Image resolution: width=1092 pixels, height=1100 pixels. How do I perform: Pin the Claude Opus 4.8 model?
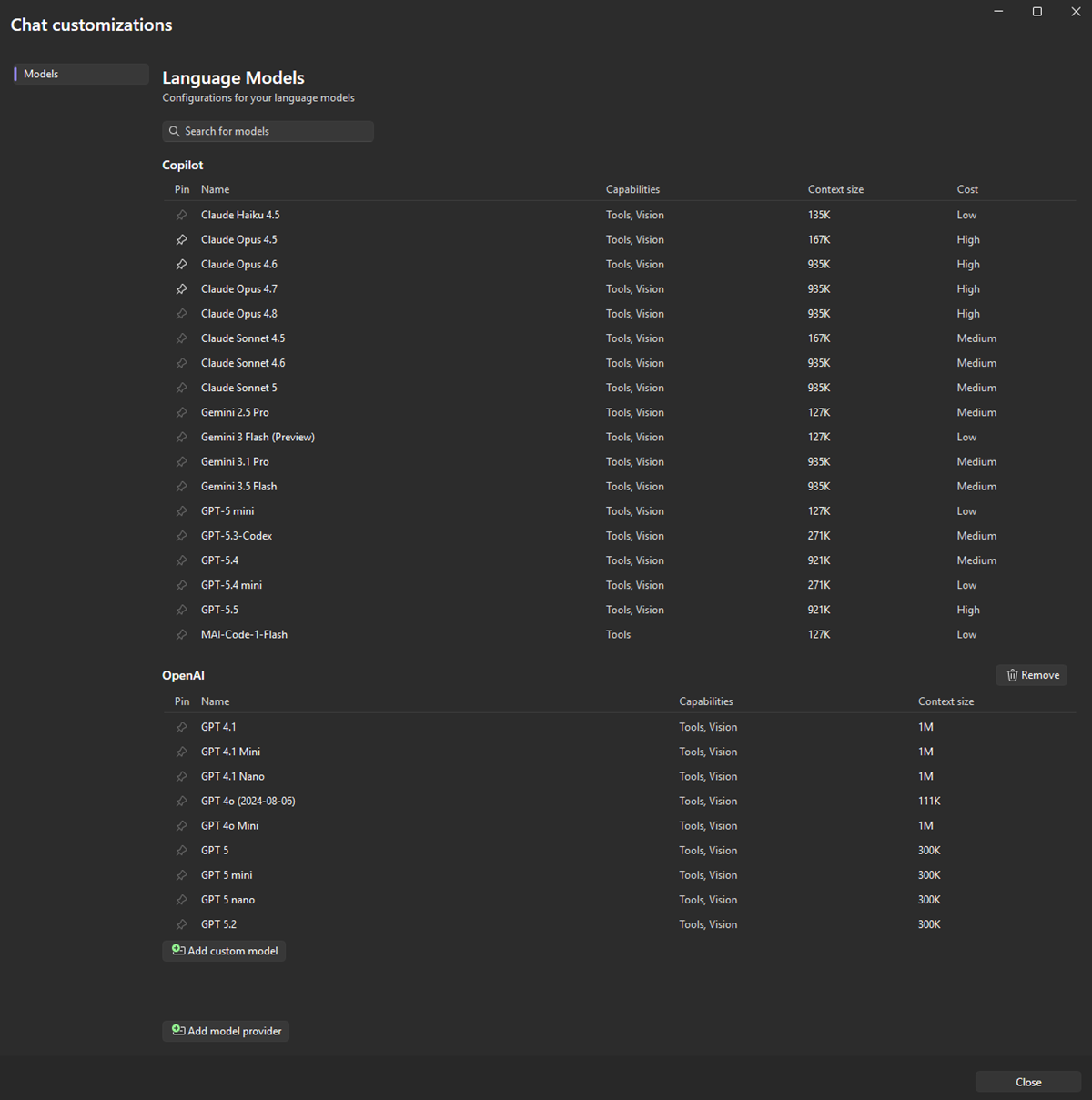181,314
